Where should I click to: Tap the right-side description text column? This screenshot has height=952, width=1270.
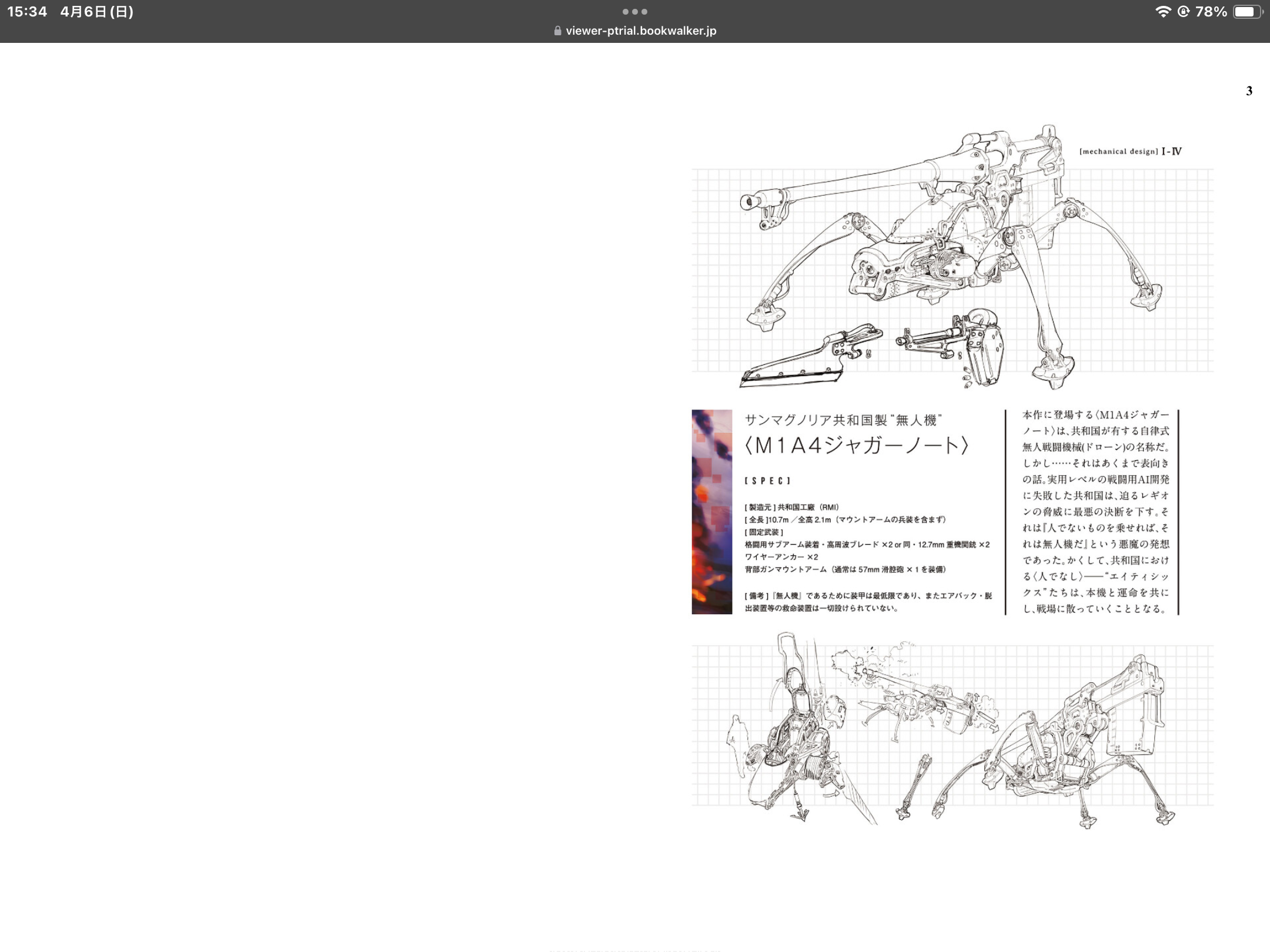pyautogui.click(x=1095, y=511)
